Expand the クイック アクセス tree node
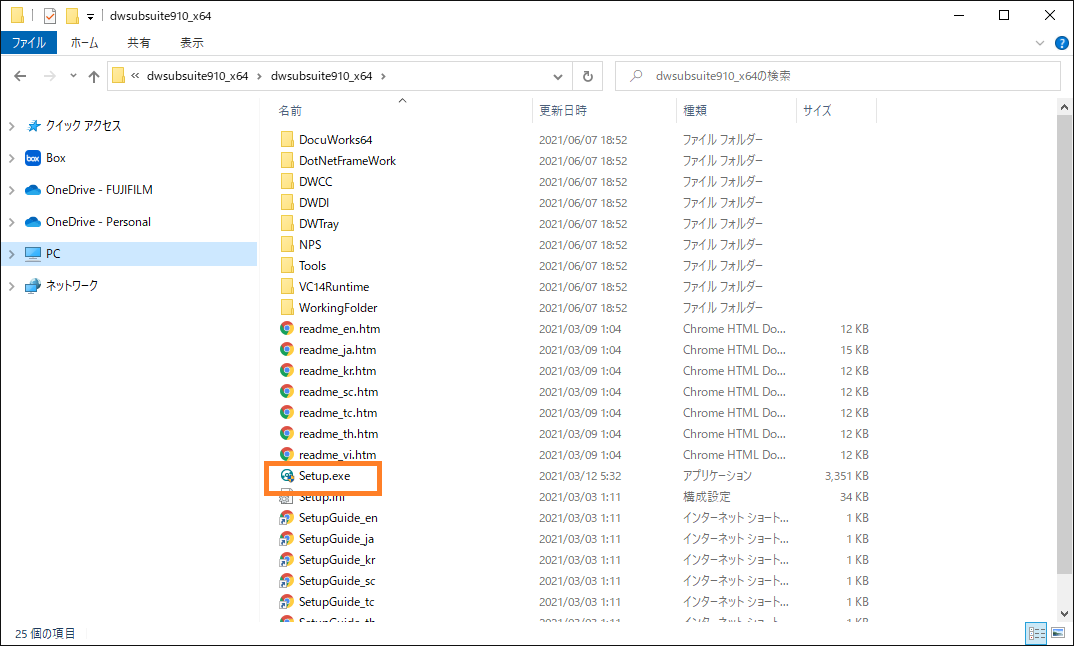This screenshot has width=1074, height=646. tap(12, 126)
